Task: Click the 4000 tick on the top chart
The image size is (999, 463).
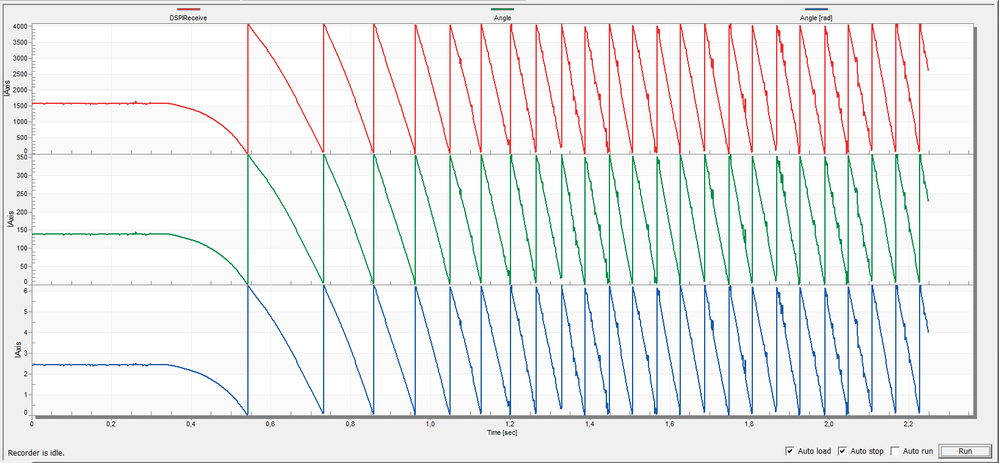Action: point(20,27)
